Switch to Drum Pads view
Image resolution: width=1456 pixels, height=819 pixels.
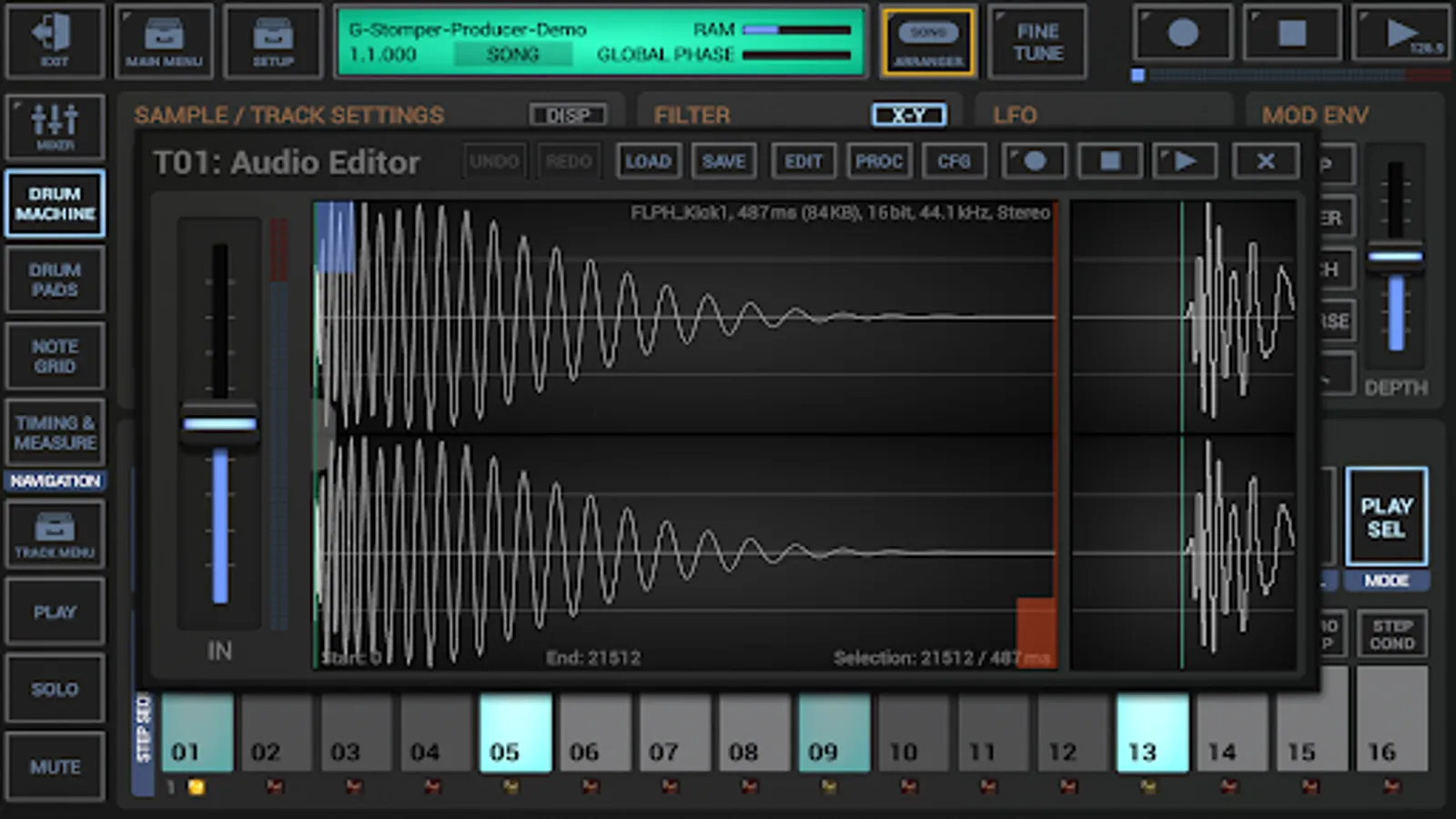point(56,279)
